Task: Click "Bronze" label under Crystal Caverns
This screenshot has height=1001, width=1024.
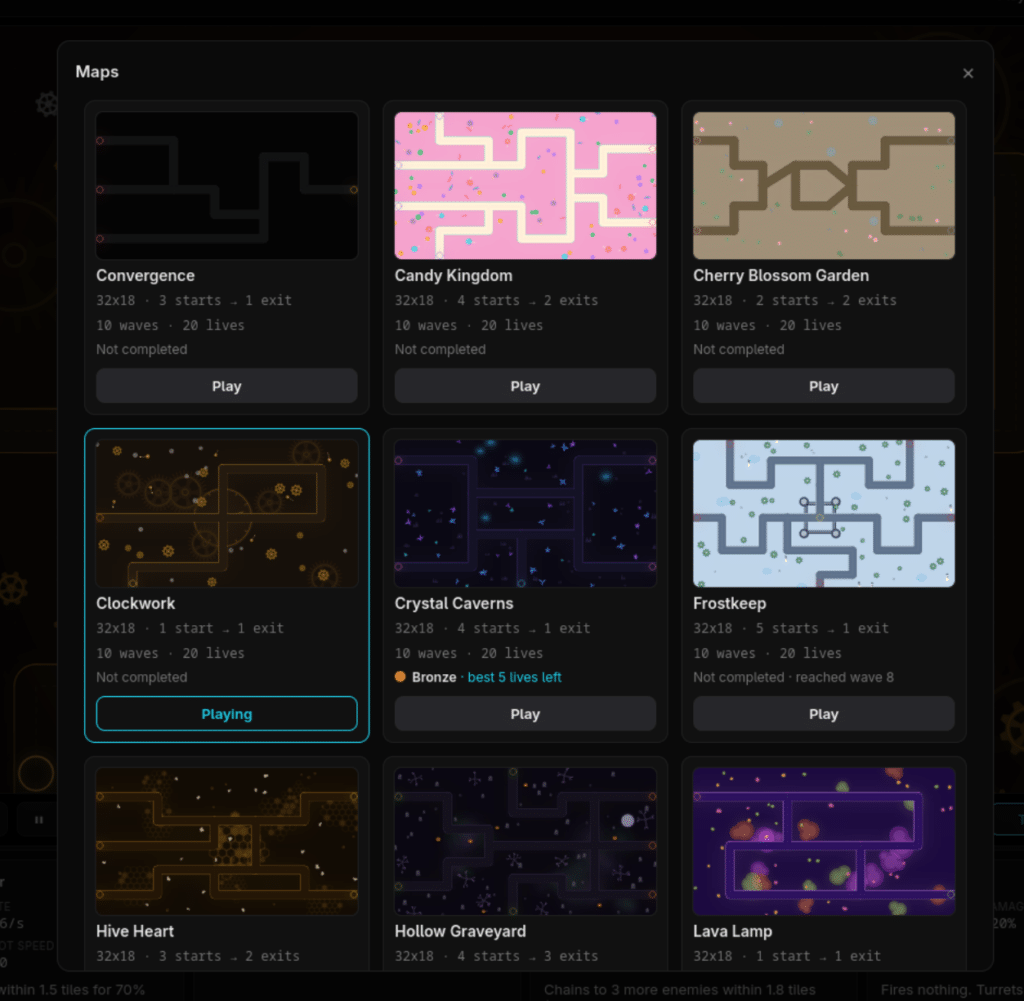Action: coord(434,677)
